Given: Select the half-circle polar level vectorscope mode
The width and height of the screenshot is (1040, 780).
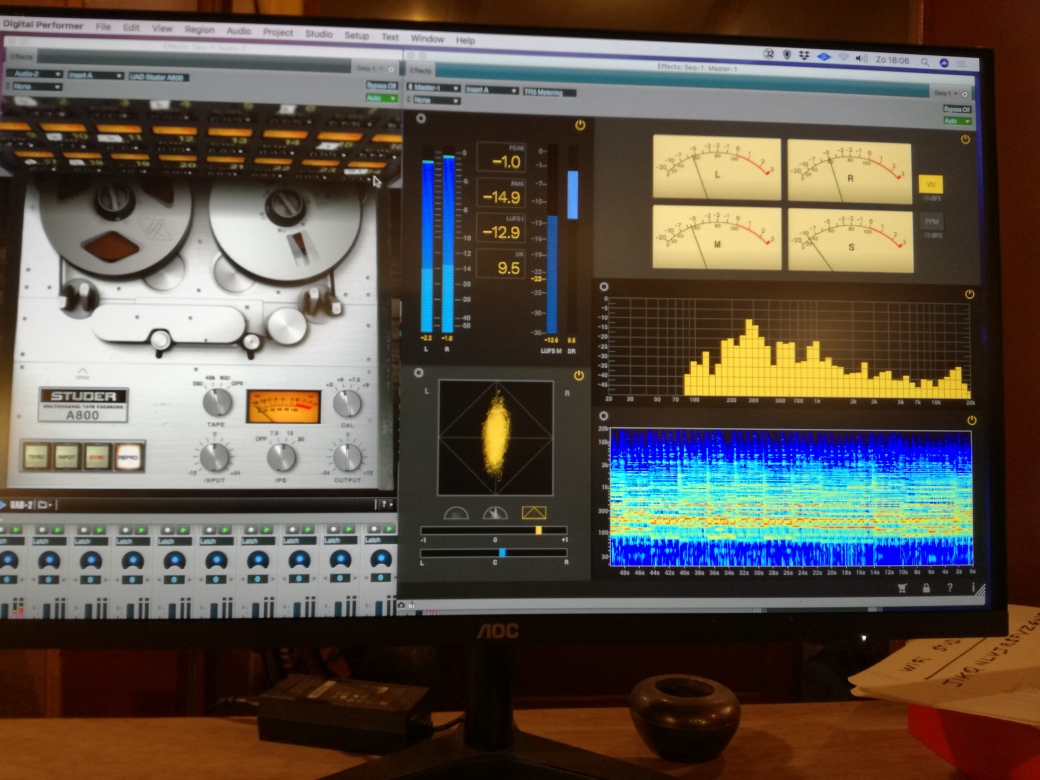Looking at the screenshot, I should [x=456, y=513].
